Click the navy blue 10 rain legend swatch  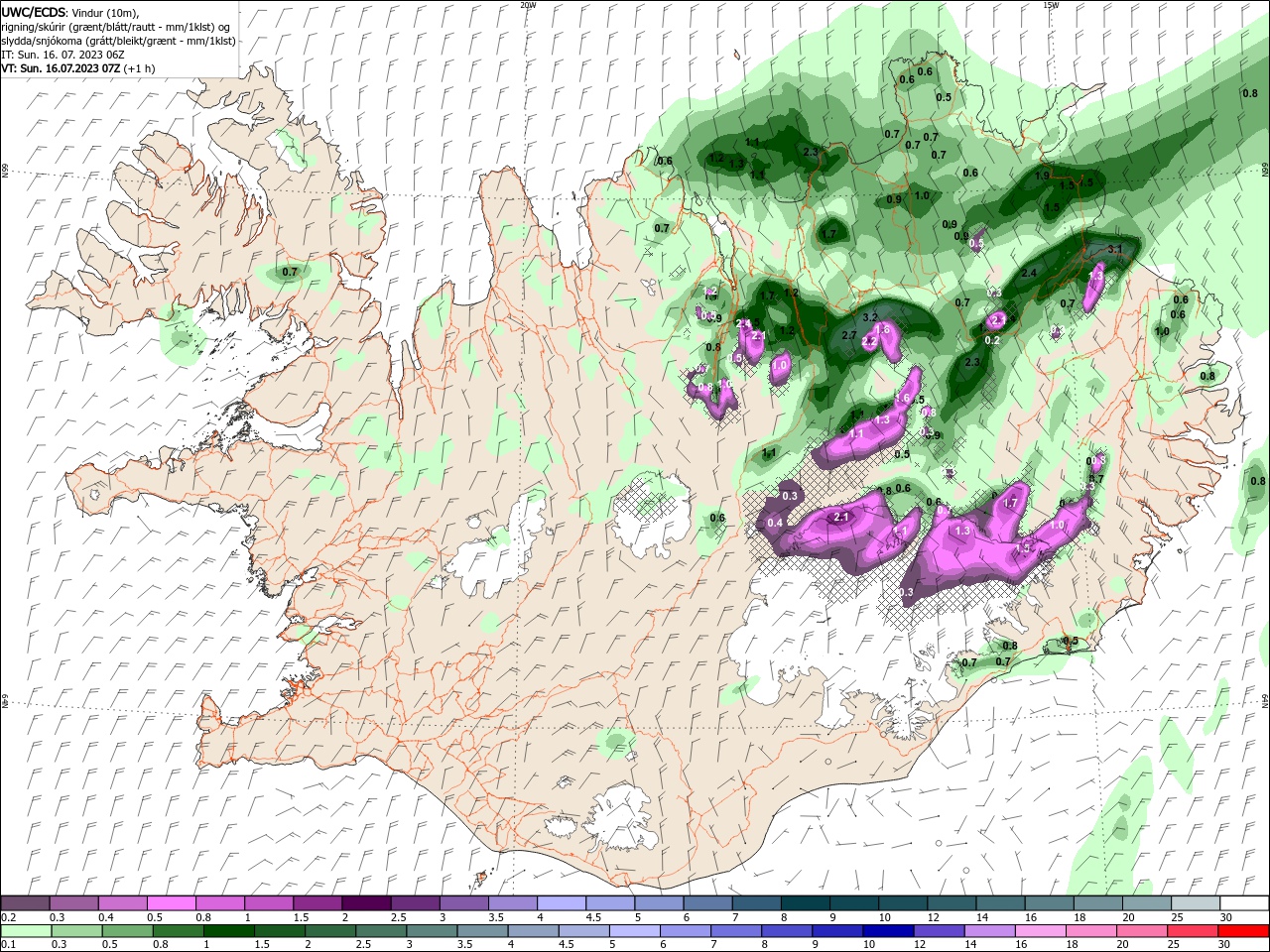(888, 931)
